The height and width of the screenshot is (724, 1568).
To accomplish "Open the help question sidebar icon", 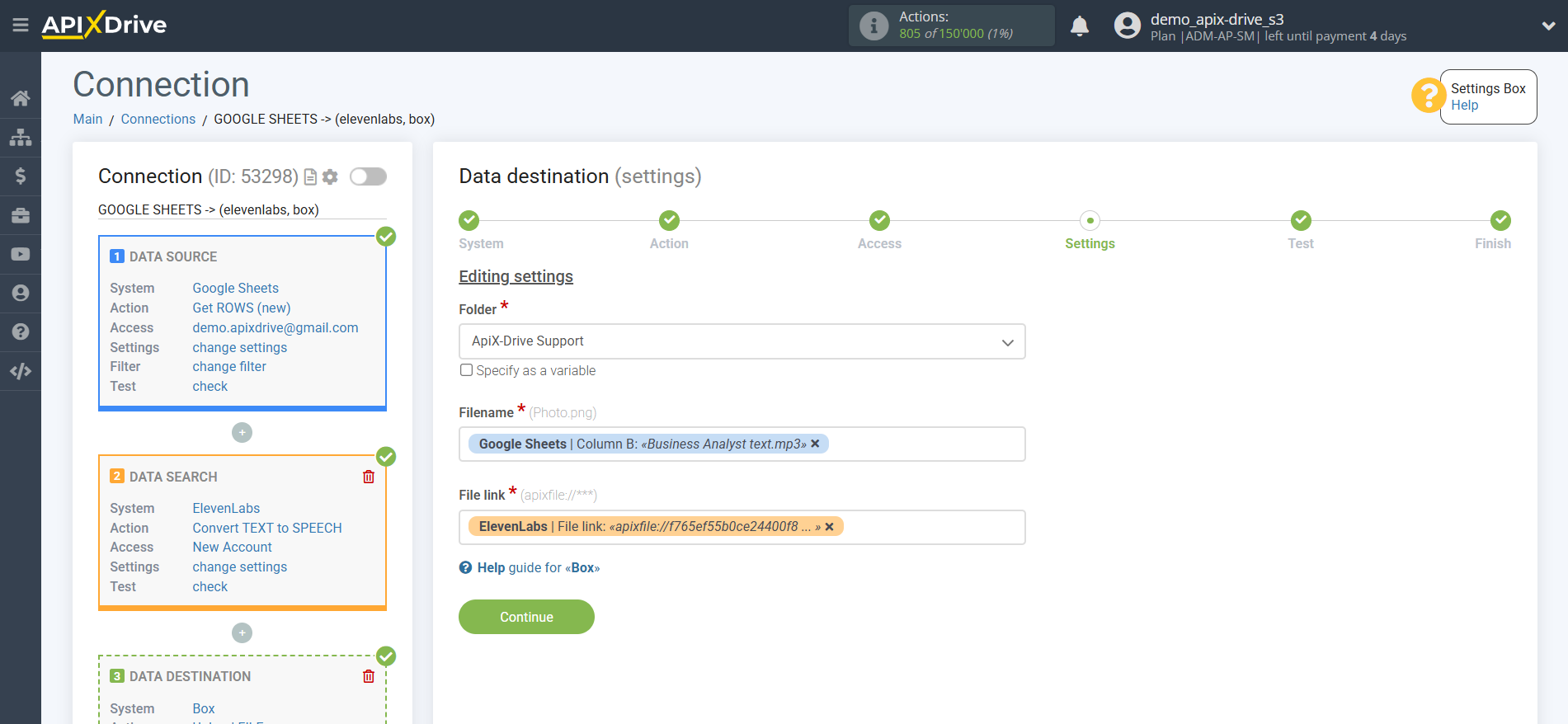I will tap(21, 331).
